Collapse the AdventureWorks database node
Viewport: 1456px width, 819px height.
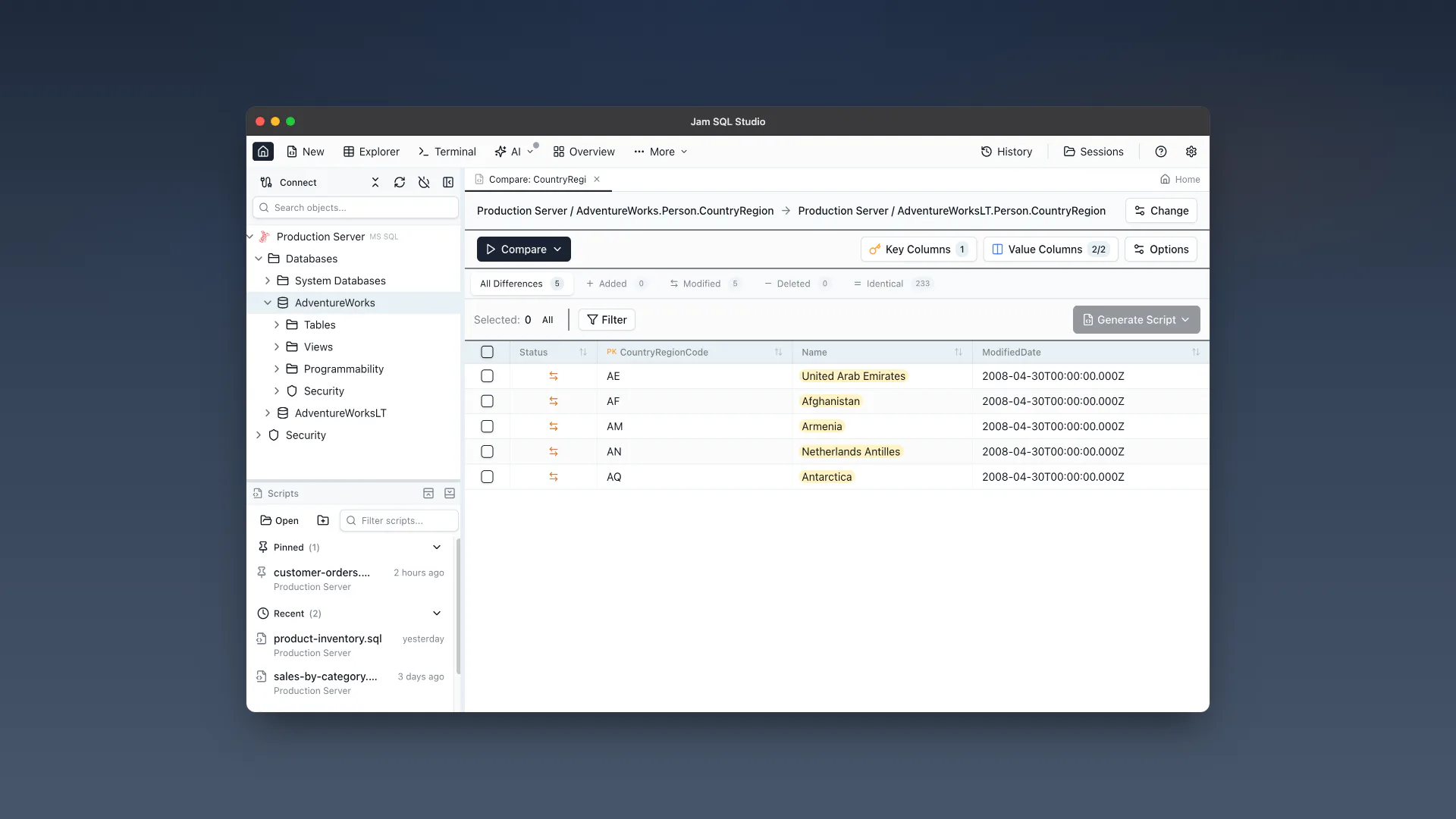(268, 303)
